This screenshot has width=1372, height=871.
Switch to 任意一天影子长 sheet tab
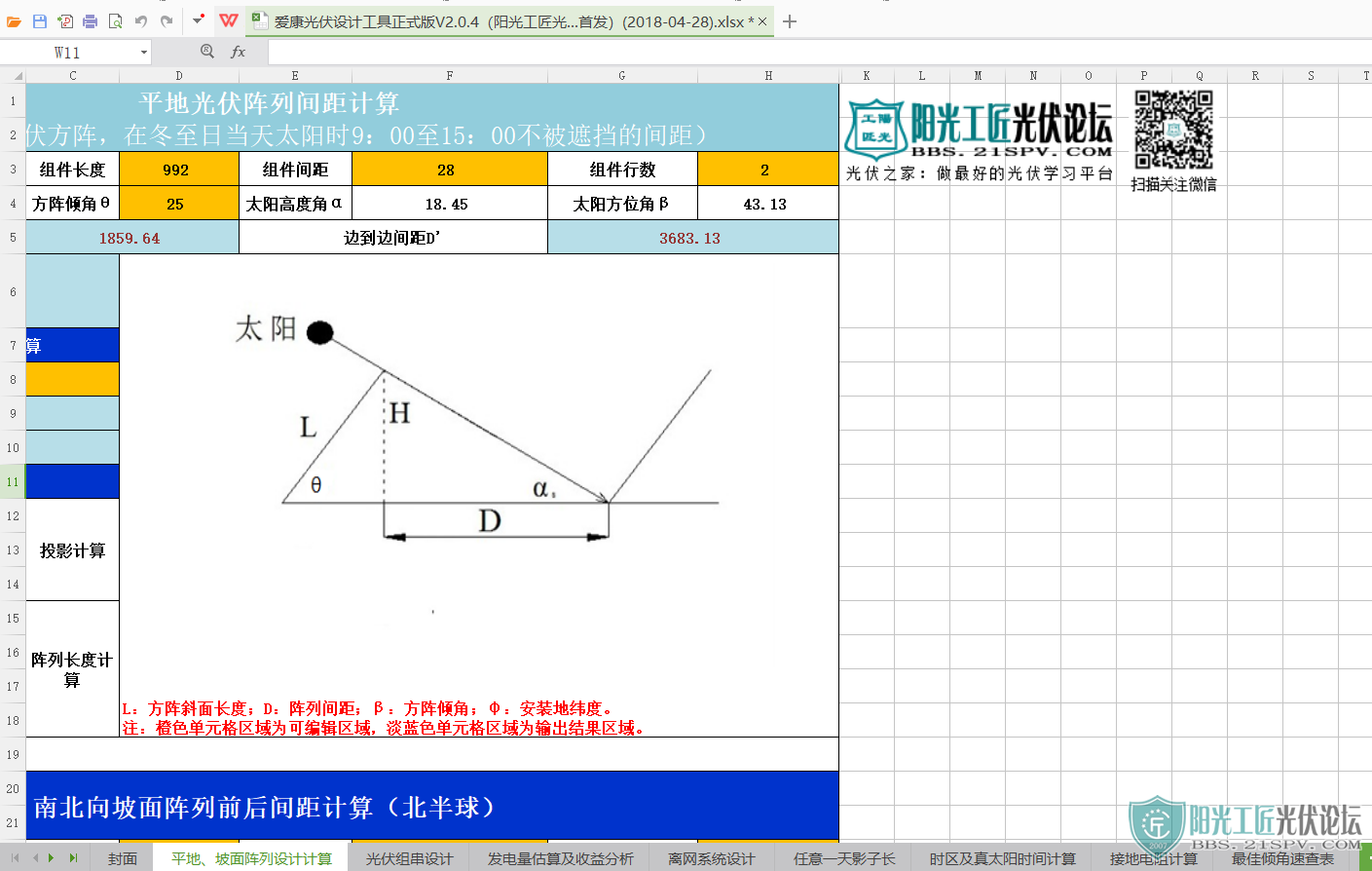(x=844, y=858)
